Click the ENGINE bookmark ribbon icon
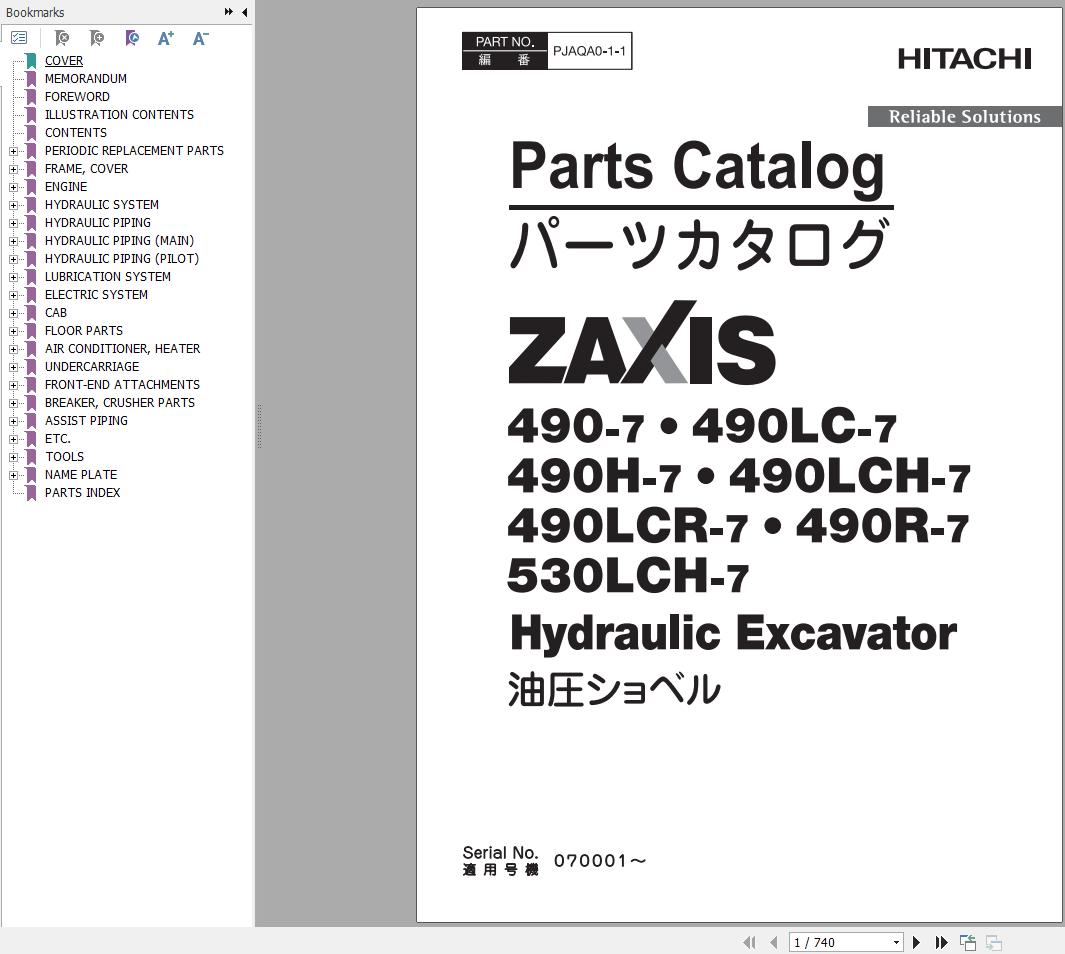 pos(31,187)
